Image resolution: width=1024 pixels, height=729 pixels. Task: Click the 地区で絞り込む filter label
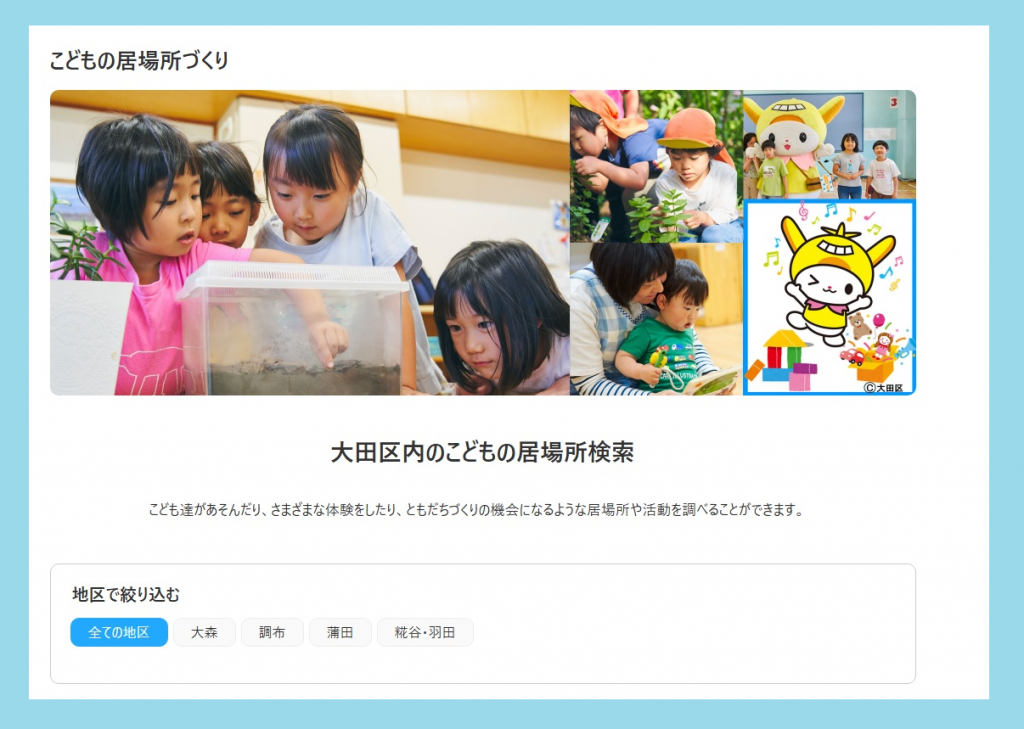tap(125, 594)
